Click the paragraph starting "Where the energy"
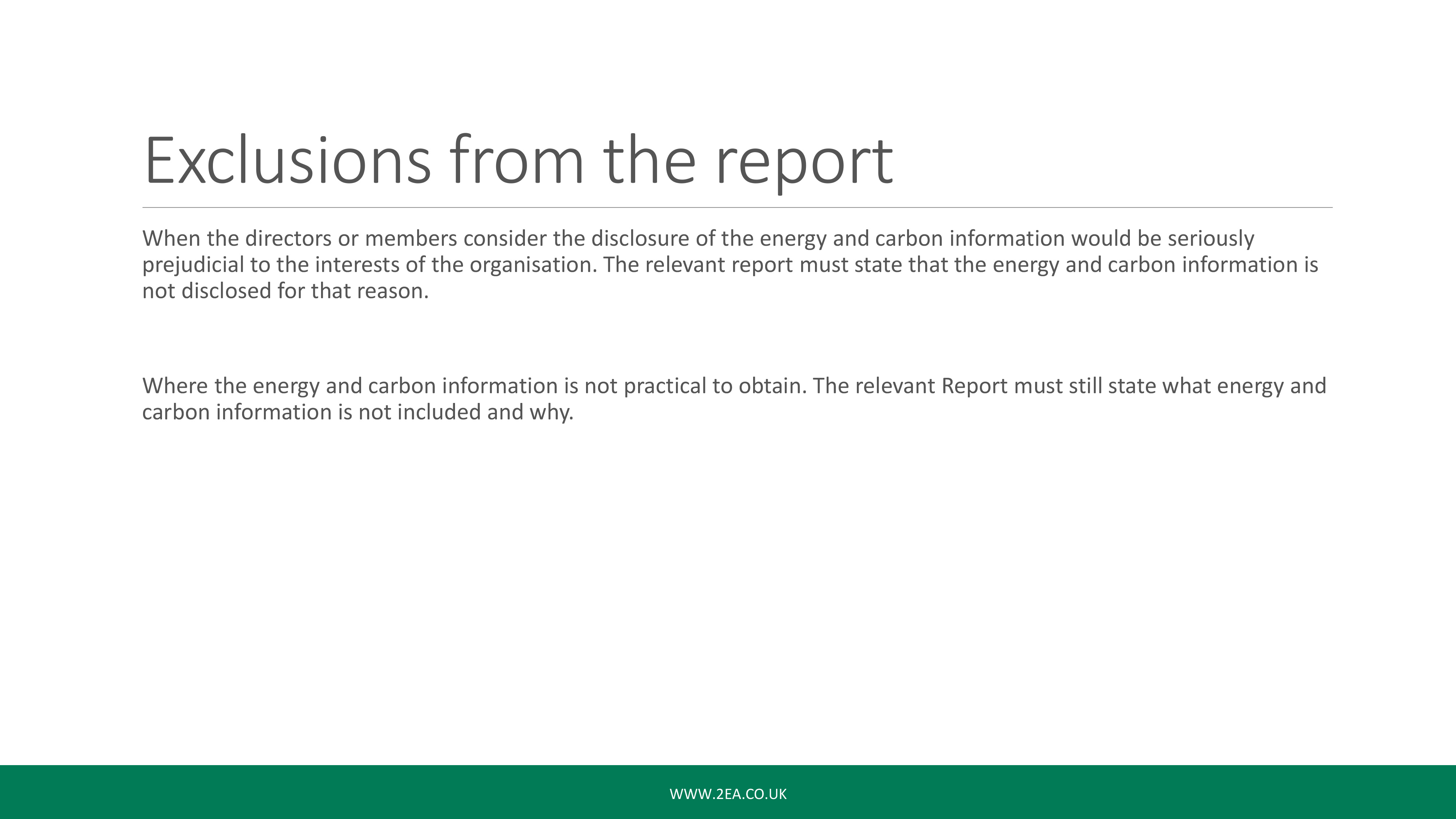This screenshot has height=819, width=1456. click(x=734, y=399)
